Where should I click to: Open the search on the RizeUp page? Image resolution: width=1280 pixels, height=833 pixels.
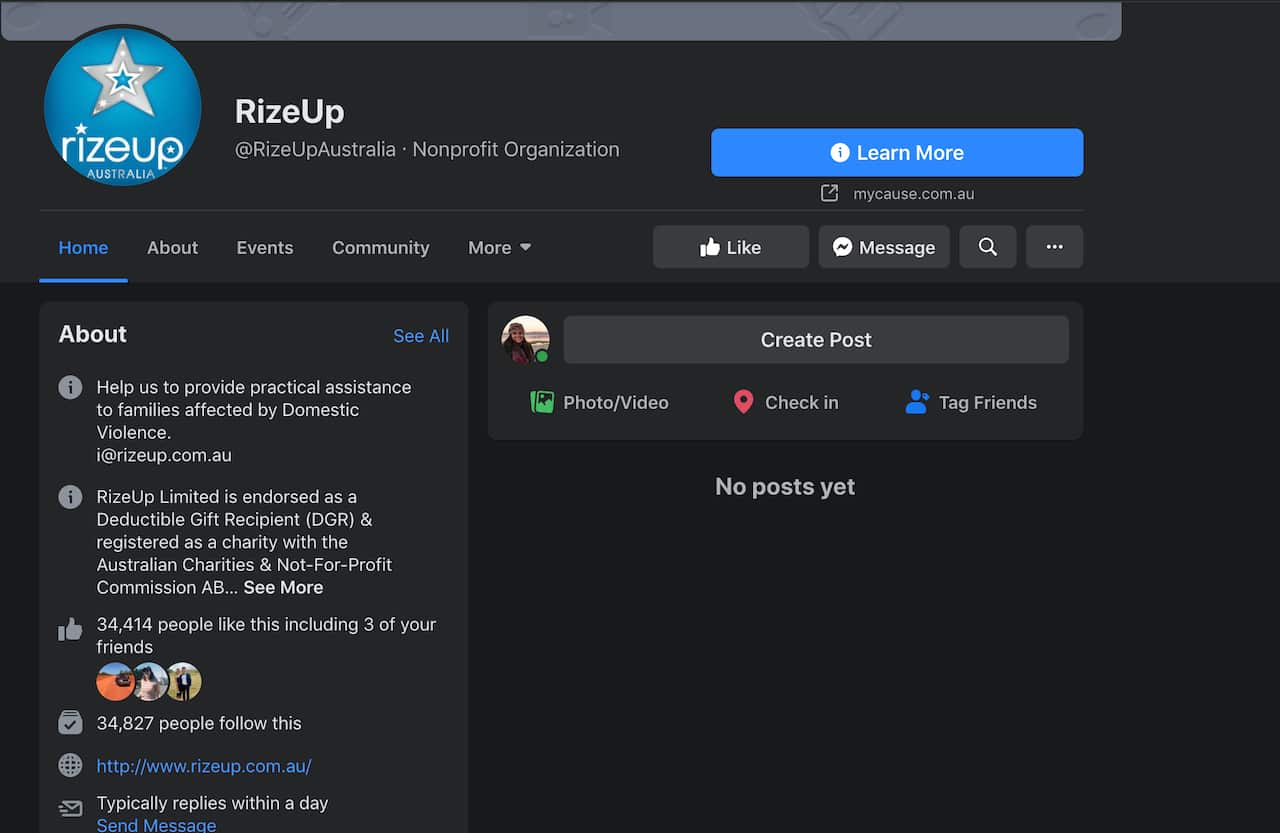tap(988, 247)
